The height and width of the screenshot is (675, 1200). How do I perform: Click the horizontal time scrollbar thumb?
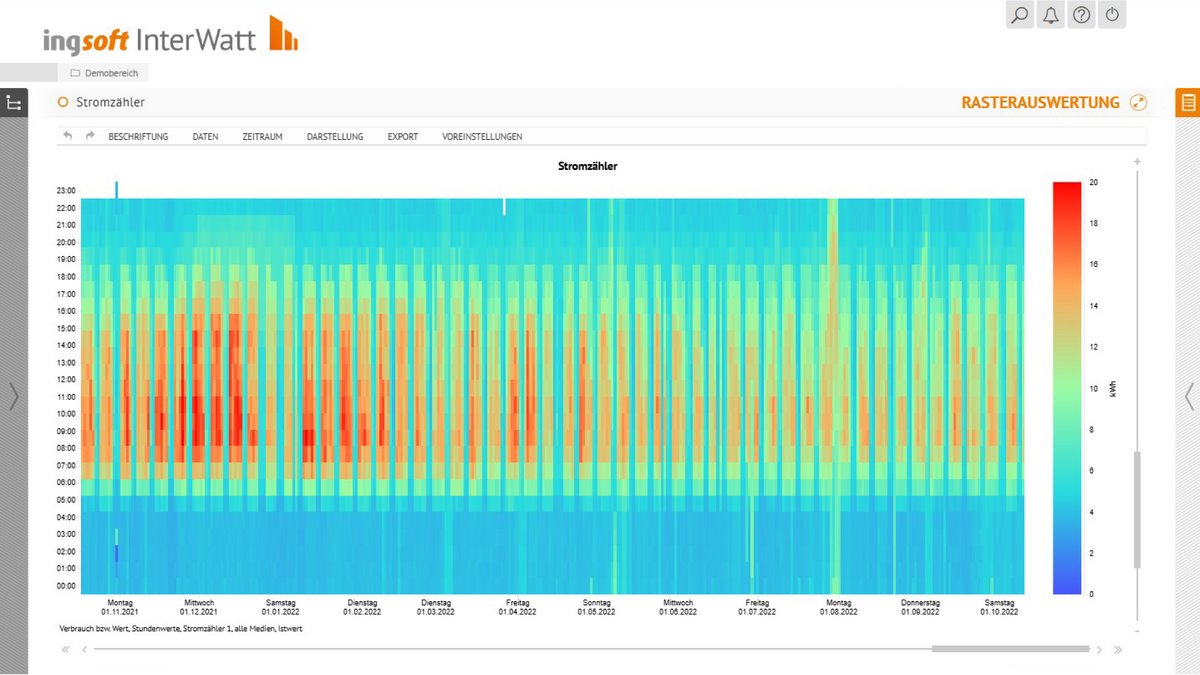pyautogui.click(x=1010, y=649)
